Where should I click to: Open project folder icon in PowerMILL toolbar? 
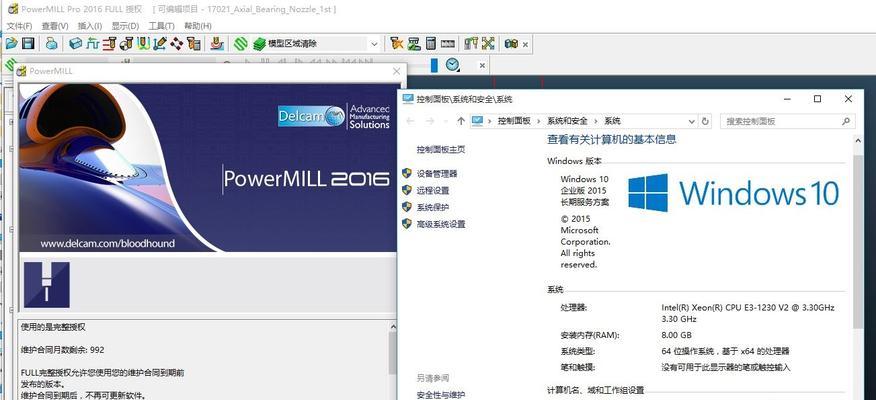[x=11, y=43]
